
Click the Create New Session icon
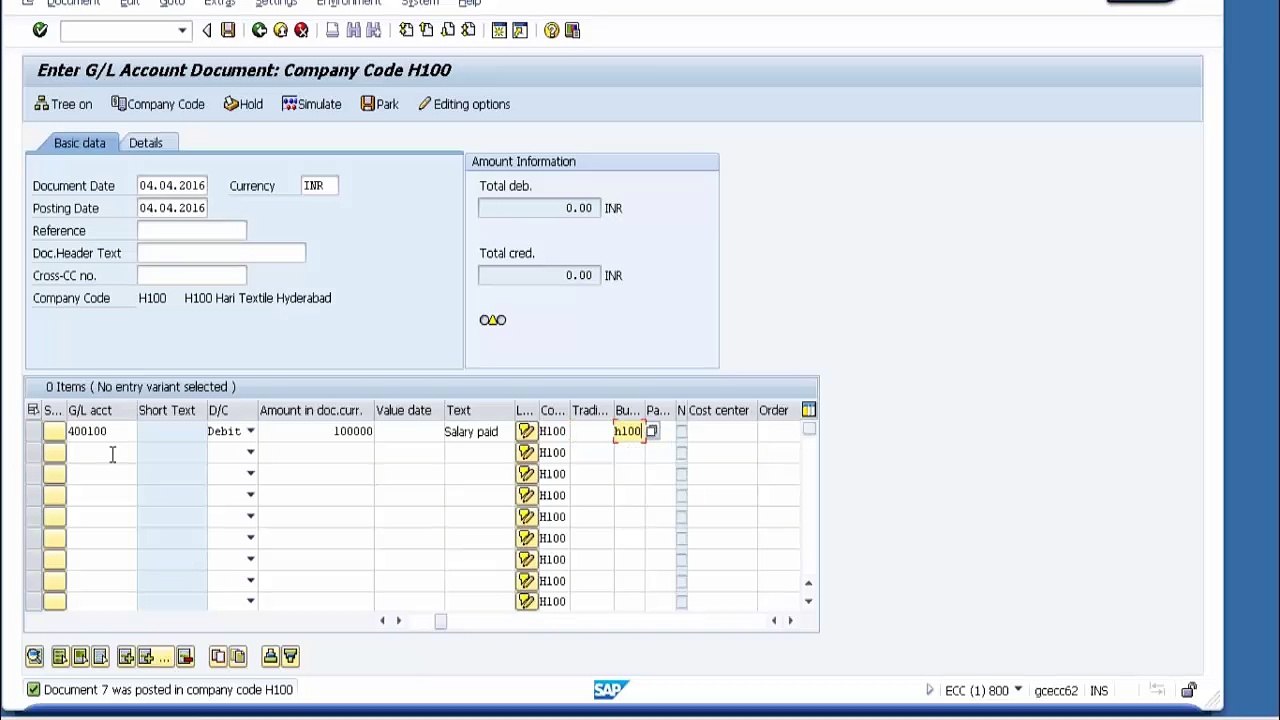point(499,30)
